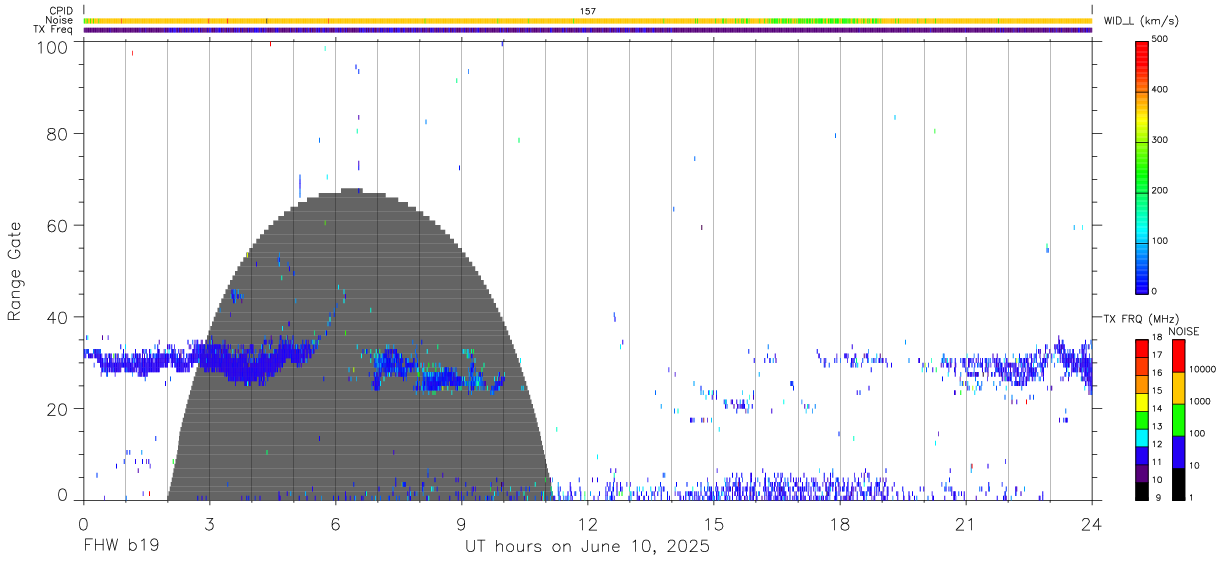Screen dimensions: 1228x567
Task: Click the 18 hour tick on UT axis
Action: [840, 524]
